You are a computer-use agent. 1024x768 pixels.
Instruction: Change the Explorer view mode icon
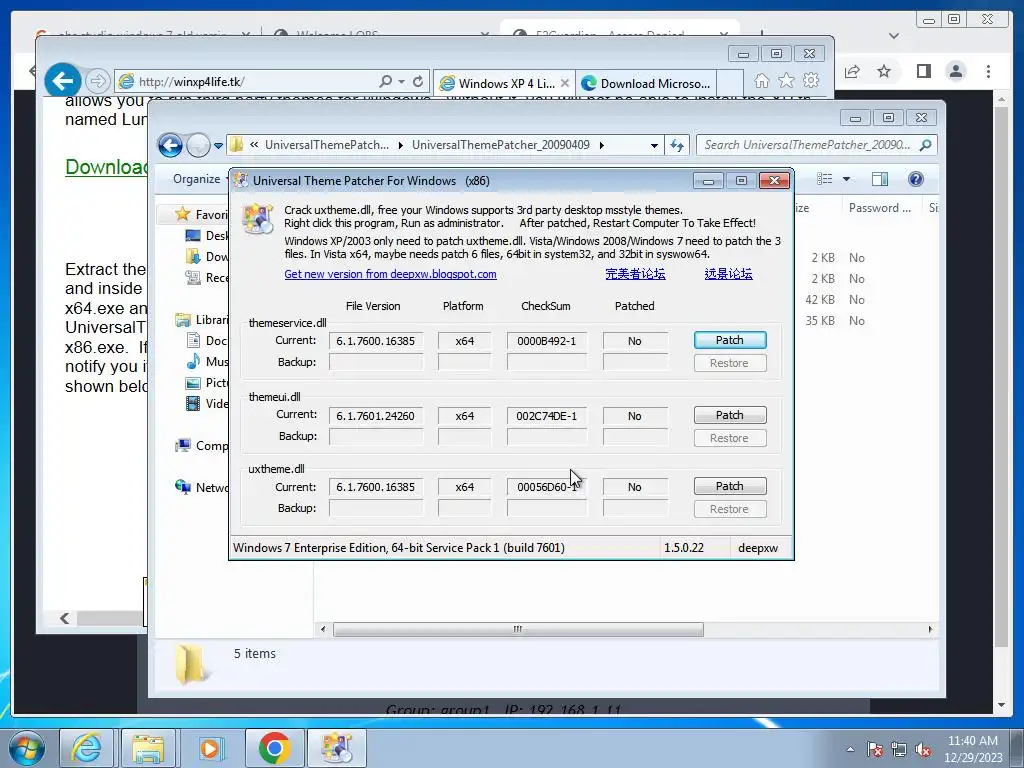tap(825, 179)
